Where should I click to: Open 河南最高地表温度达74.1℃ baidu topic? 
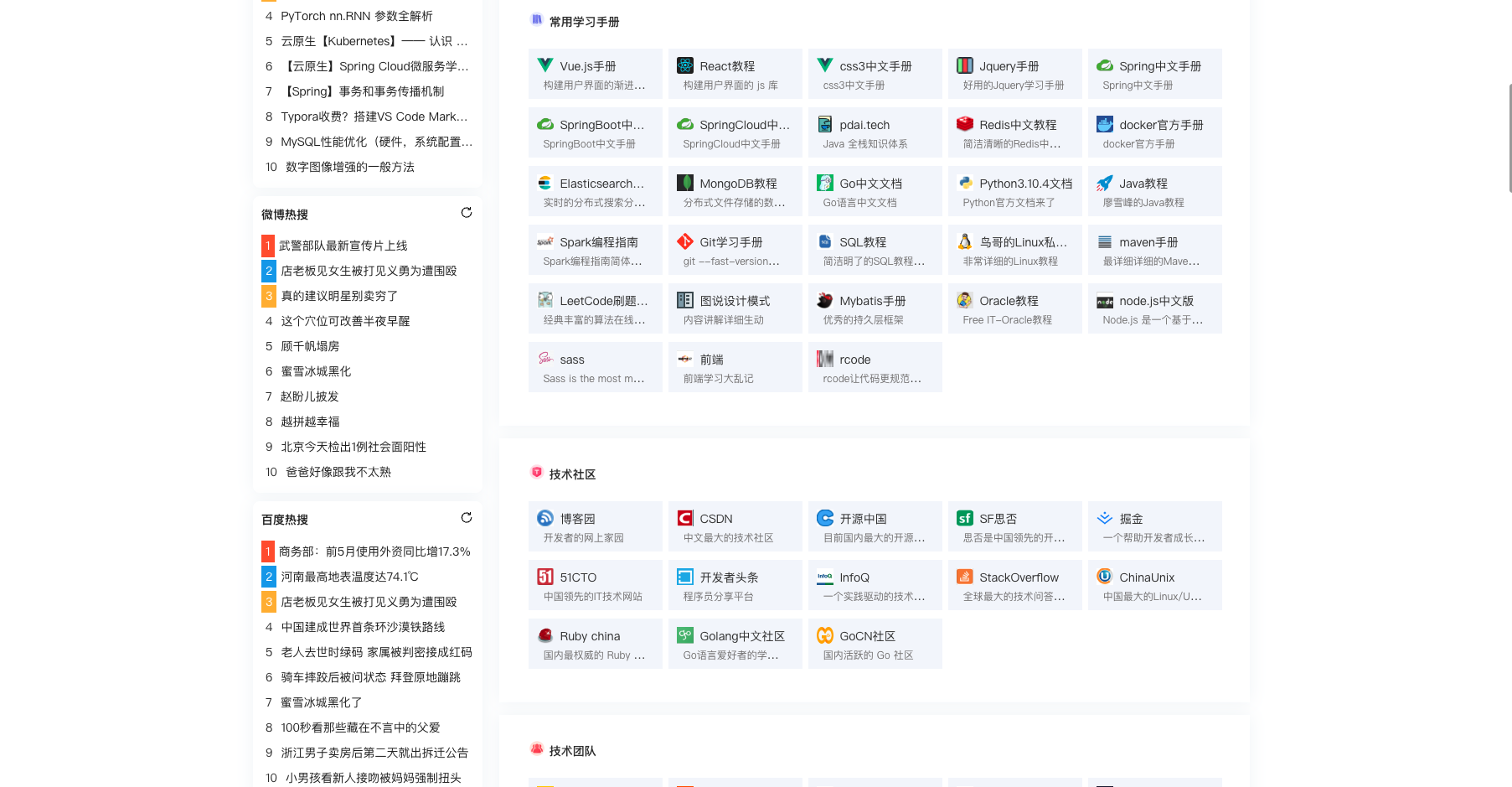point(349,577)
